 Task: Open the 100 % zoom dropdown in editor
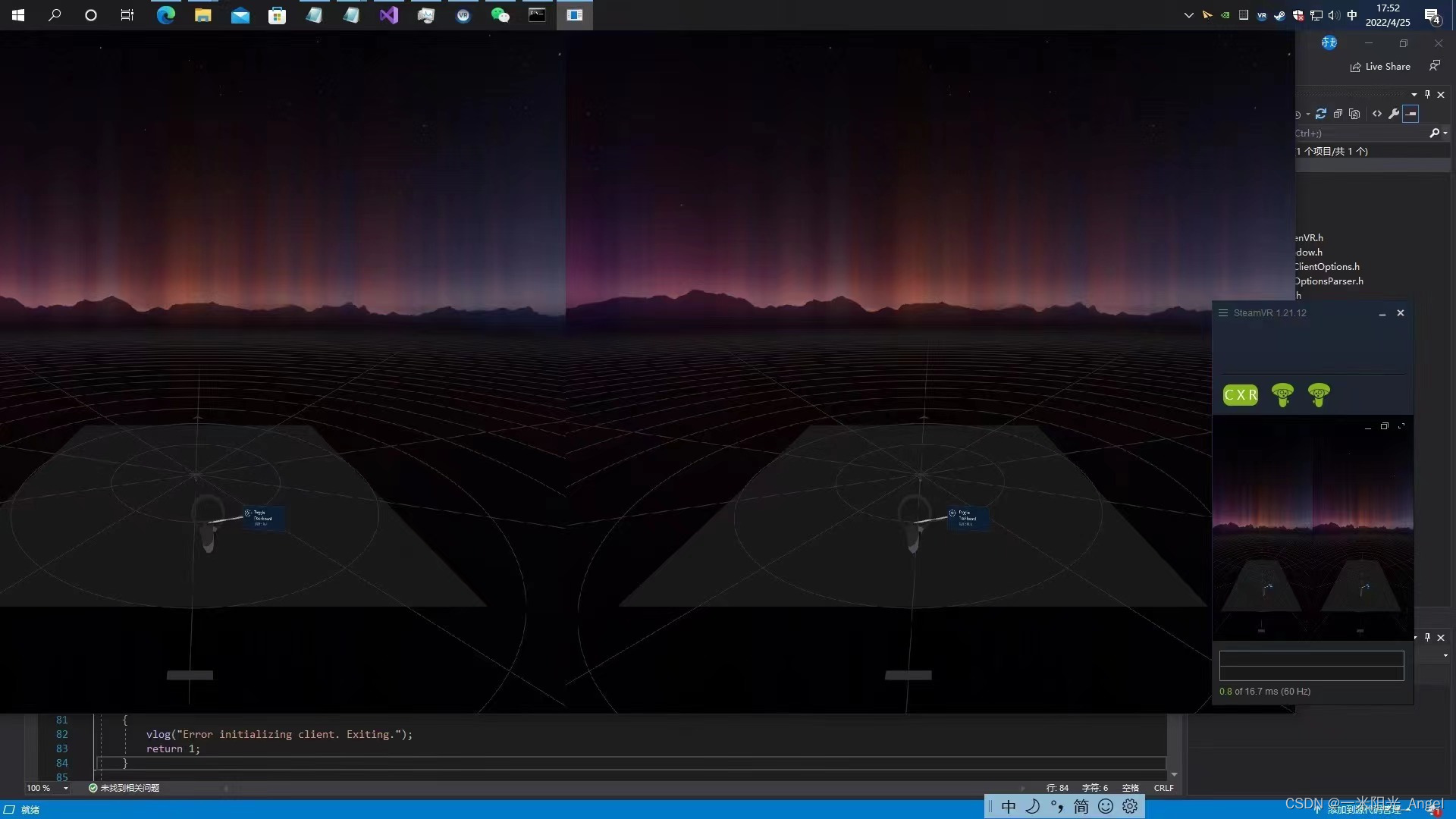[66, 789]
